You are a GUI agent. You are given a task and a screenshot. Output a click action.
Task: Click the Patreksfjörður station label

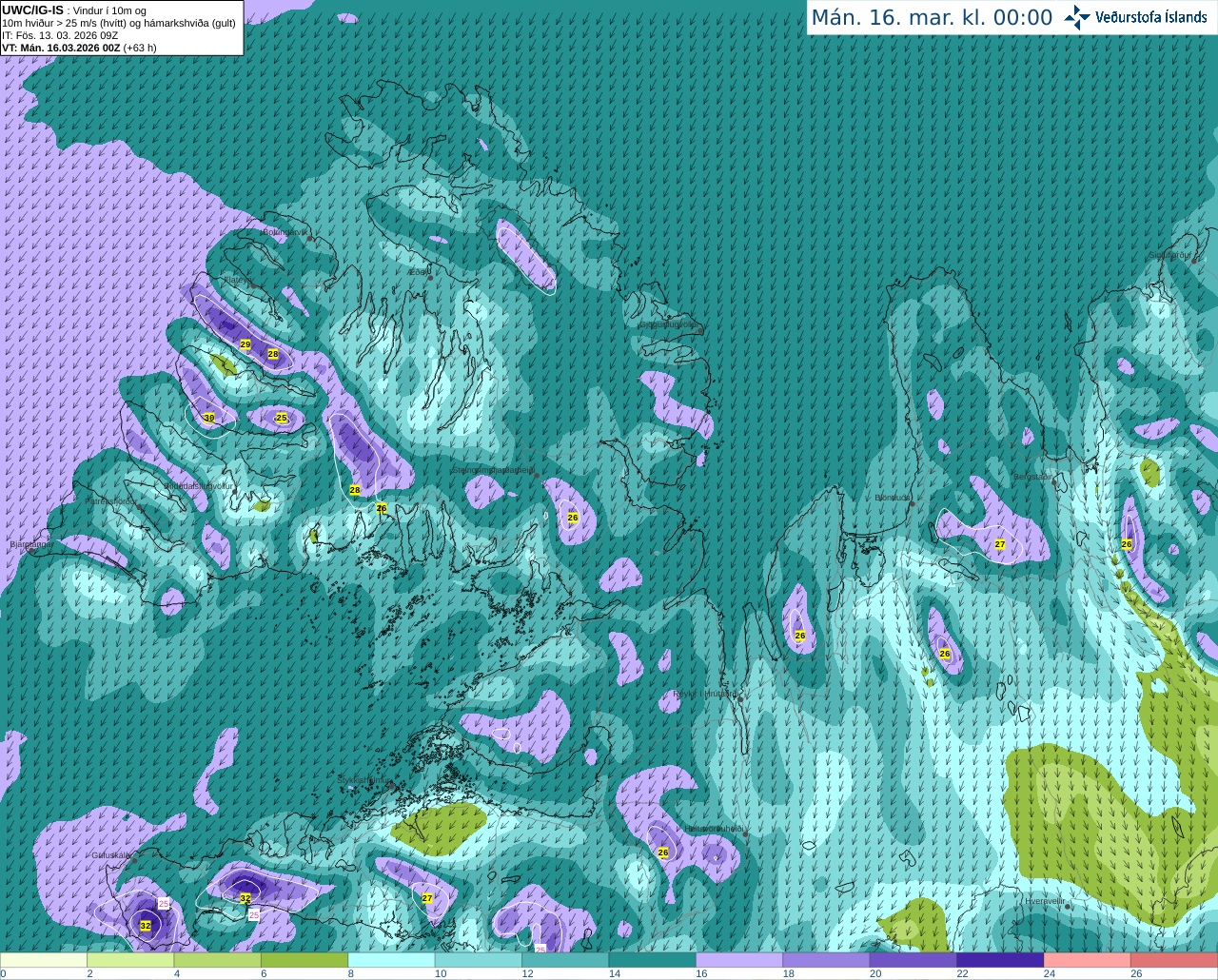click(111, 500)
